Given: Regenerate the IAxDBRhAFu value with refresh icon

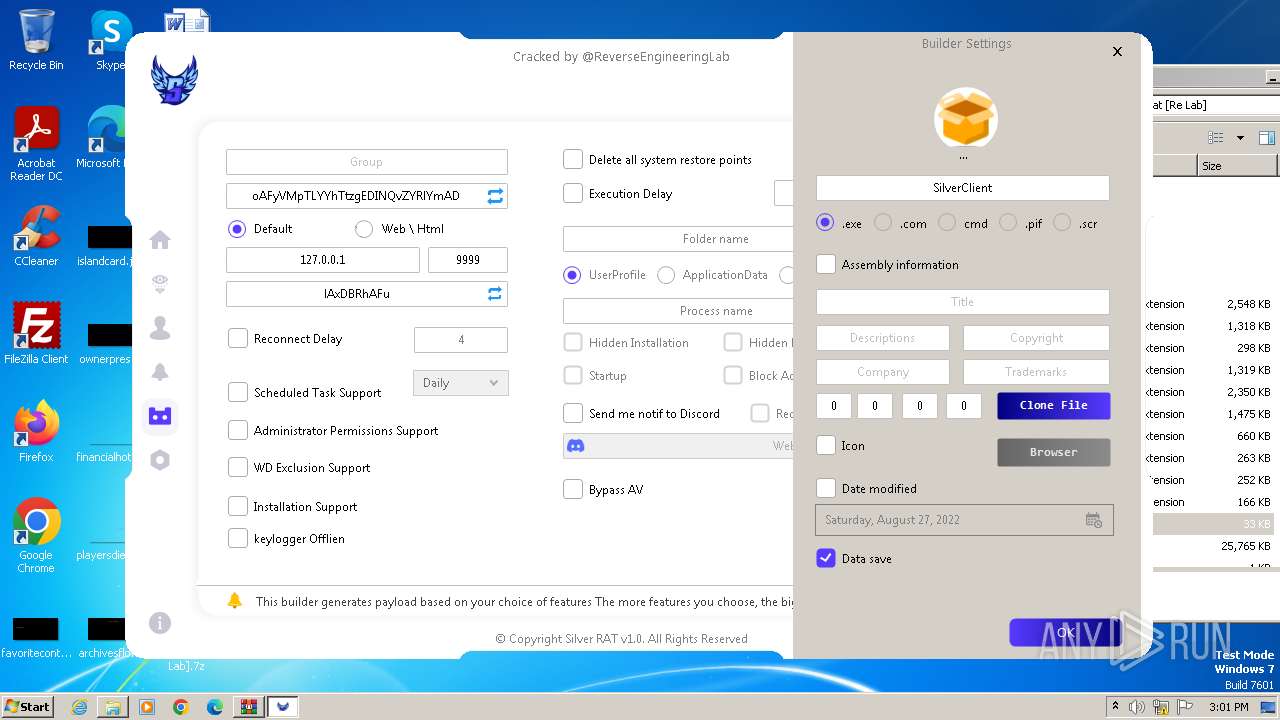Looking at the screenshot, I should click(495, 294).
